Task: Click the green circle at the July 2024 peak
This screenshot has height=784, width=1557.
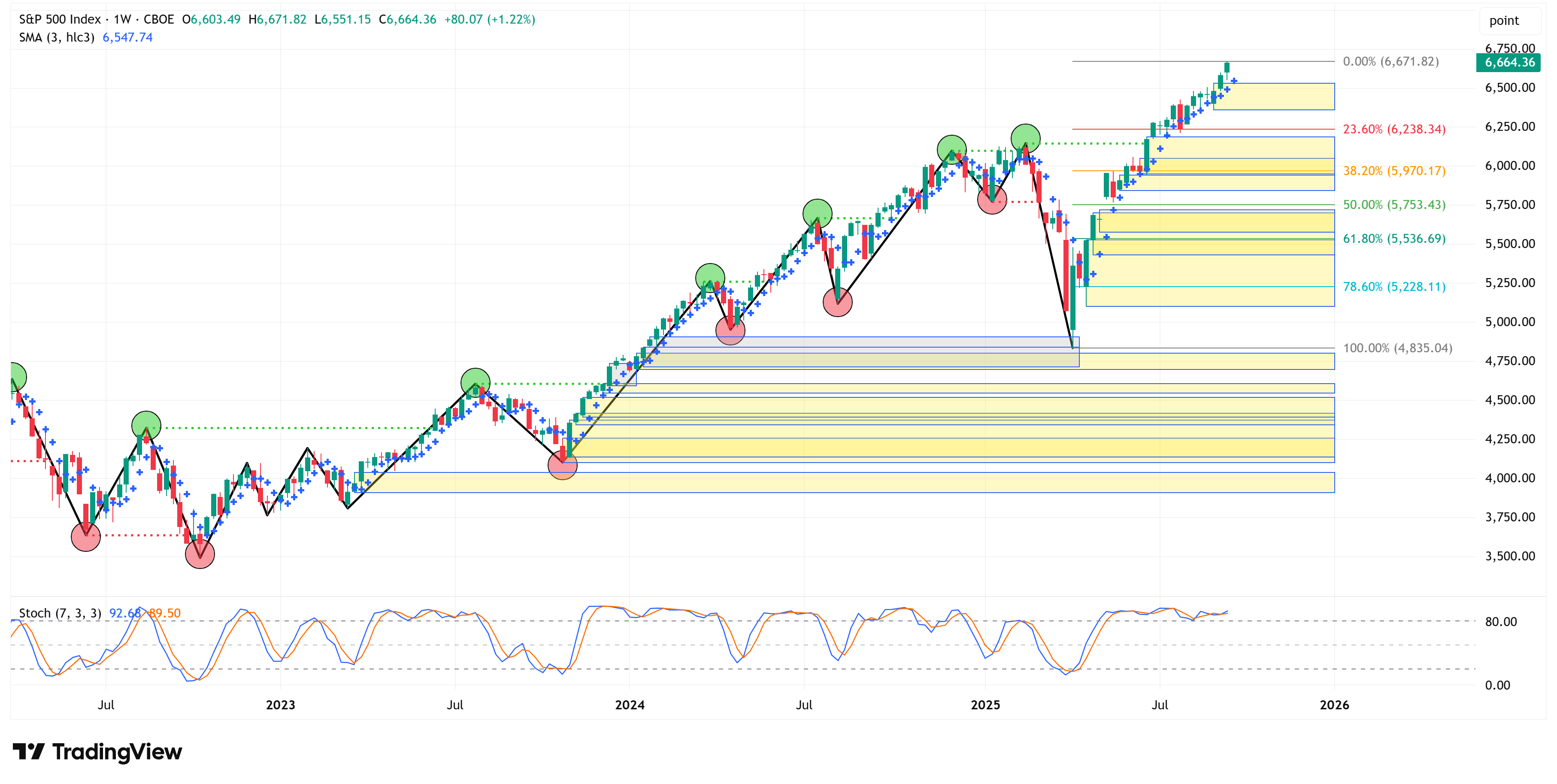Action: point(817,214)
